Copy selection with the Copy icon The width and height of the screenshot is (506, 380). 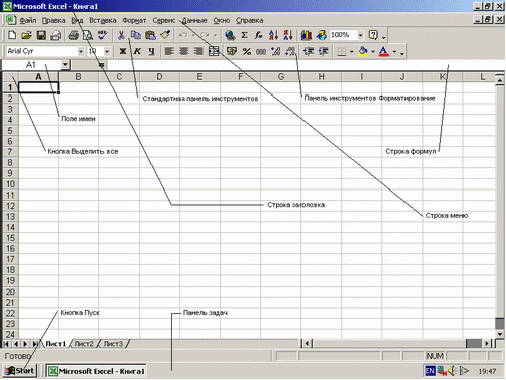click(x=136, y=35)
